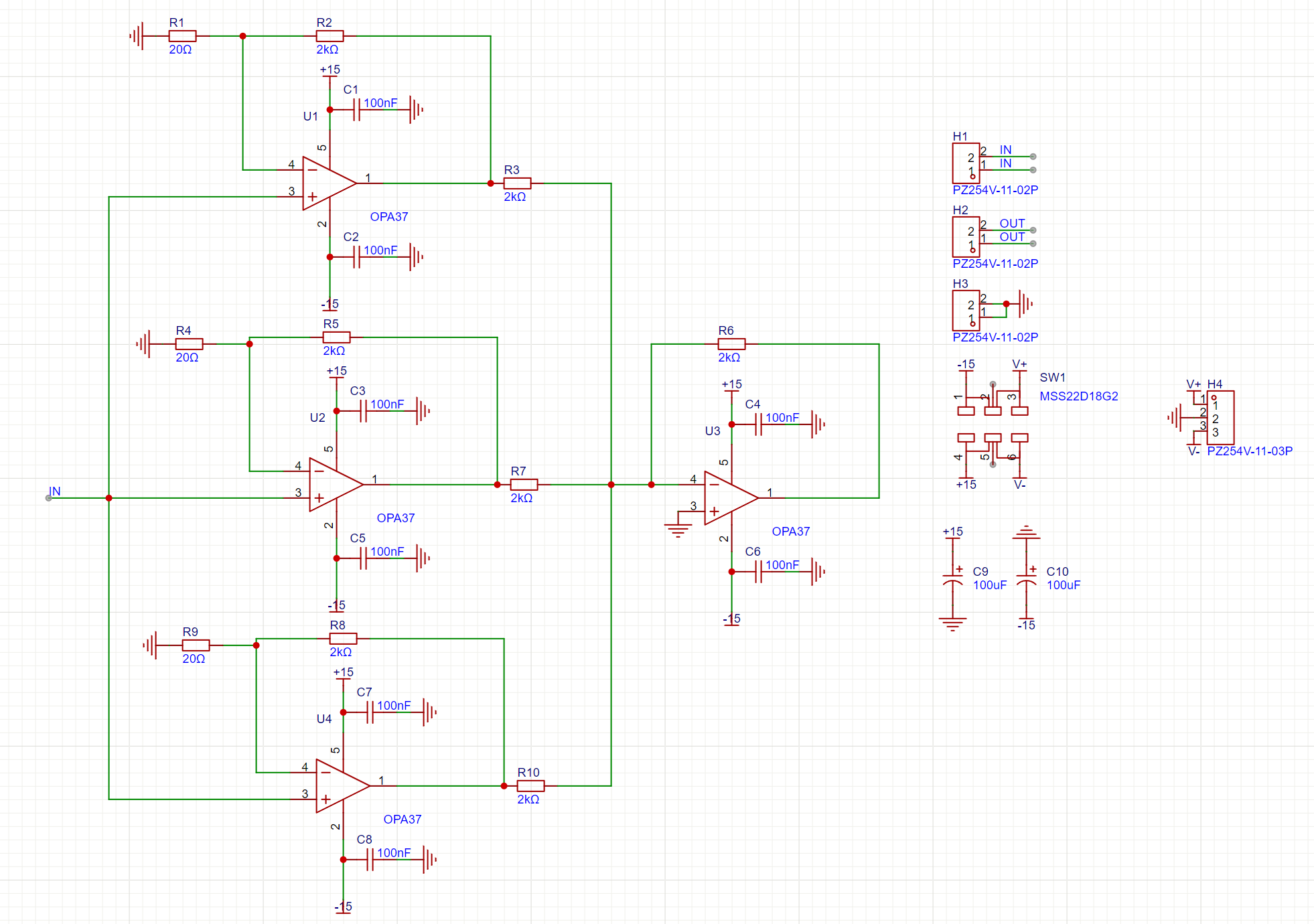
Task: Click the C10 100uF capacitor symbol
Action: (1026, 579)
